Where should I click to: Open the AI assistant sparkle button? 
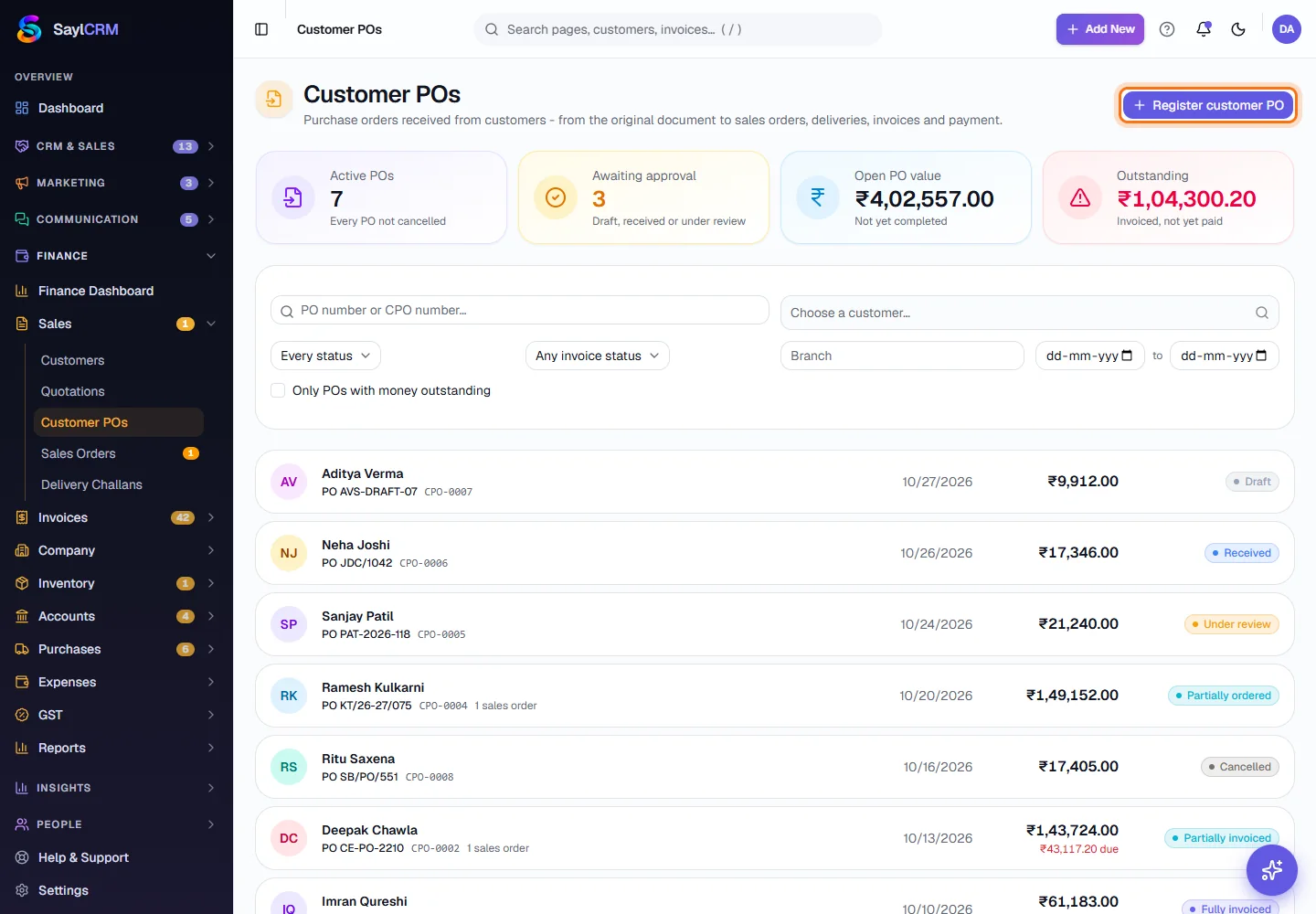tap(1272, 870)
